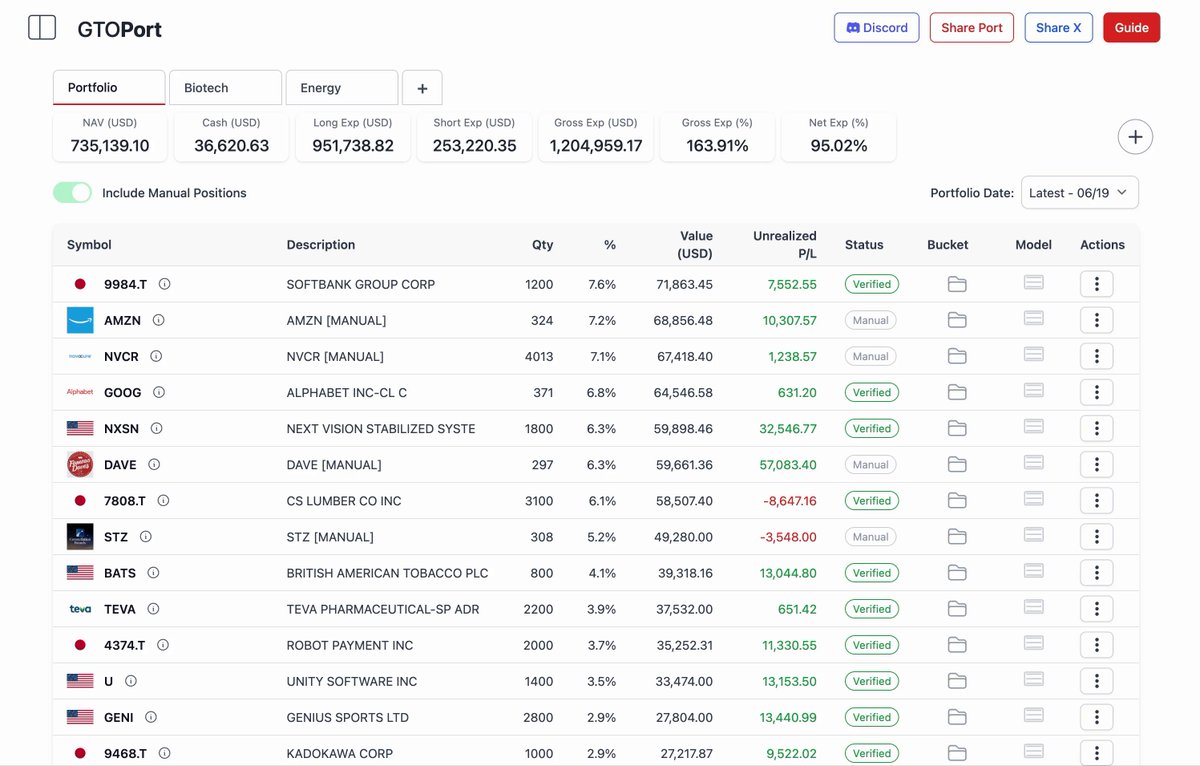Open actions menu for GOOG row
This screenshot has width=1200, height=766.
[1097, 392]
